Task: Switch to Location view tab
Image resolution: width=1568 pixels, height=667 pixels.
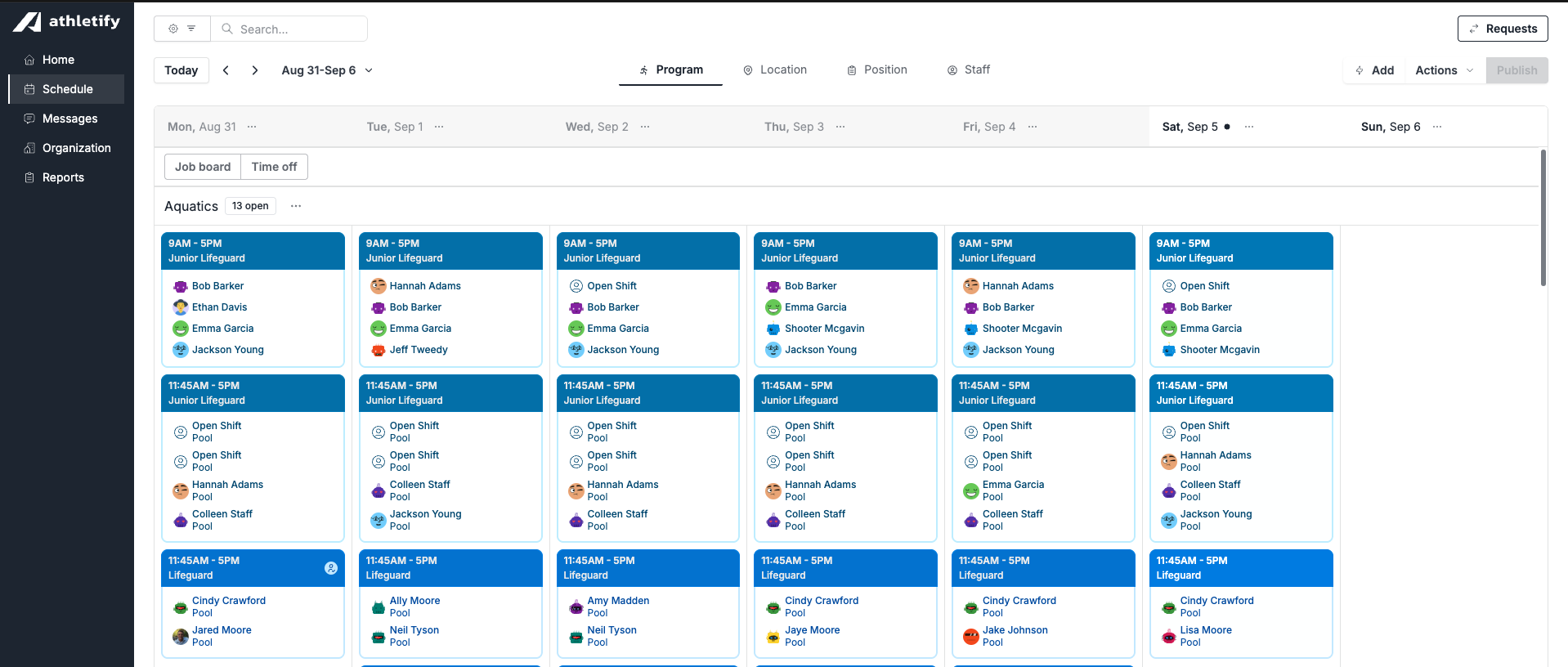Action: (x=774, y=70)
